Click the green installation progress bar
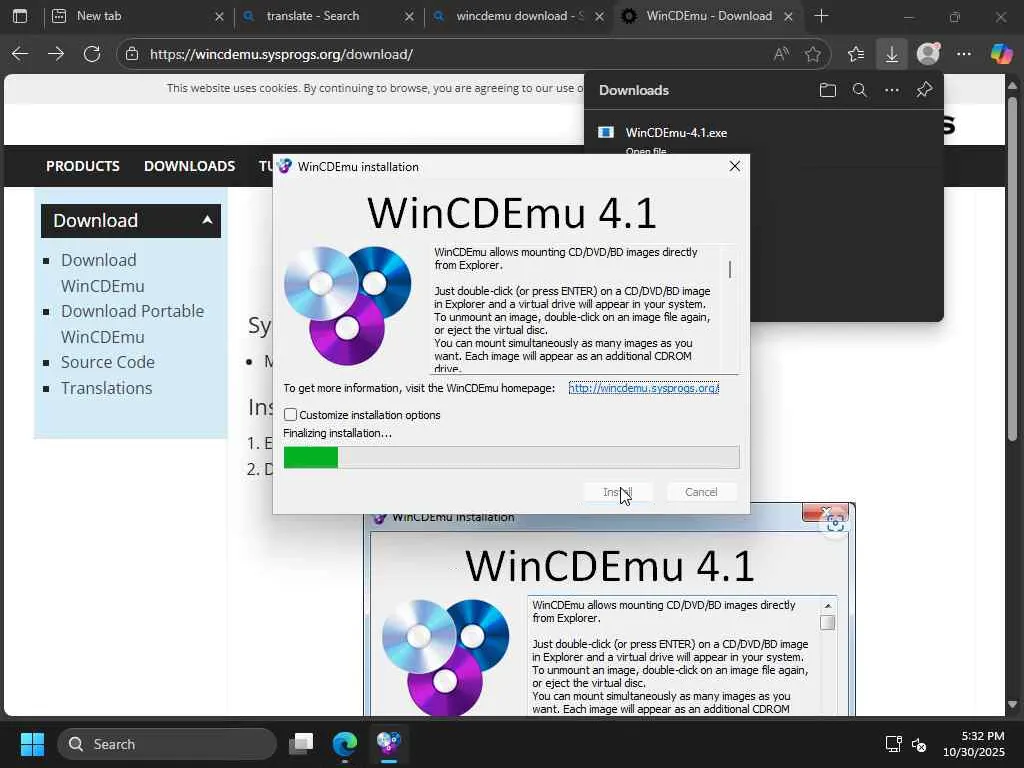The height and width of the screenshot is (768, 1024). click(x=311, y=457)
